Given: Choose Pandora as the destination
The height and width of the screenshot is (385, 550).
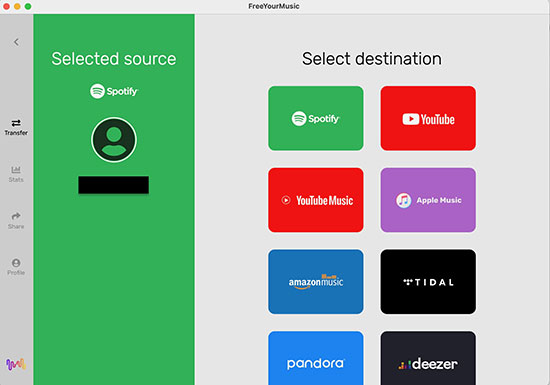Looking at the screenshot, I should click(x=316, y=358).
